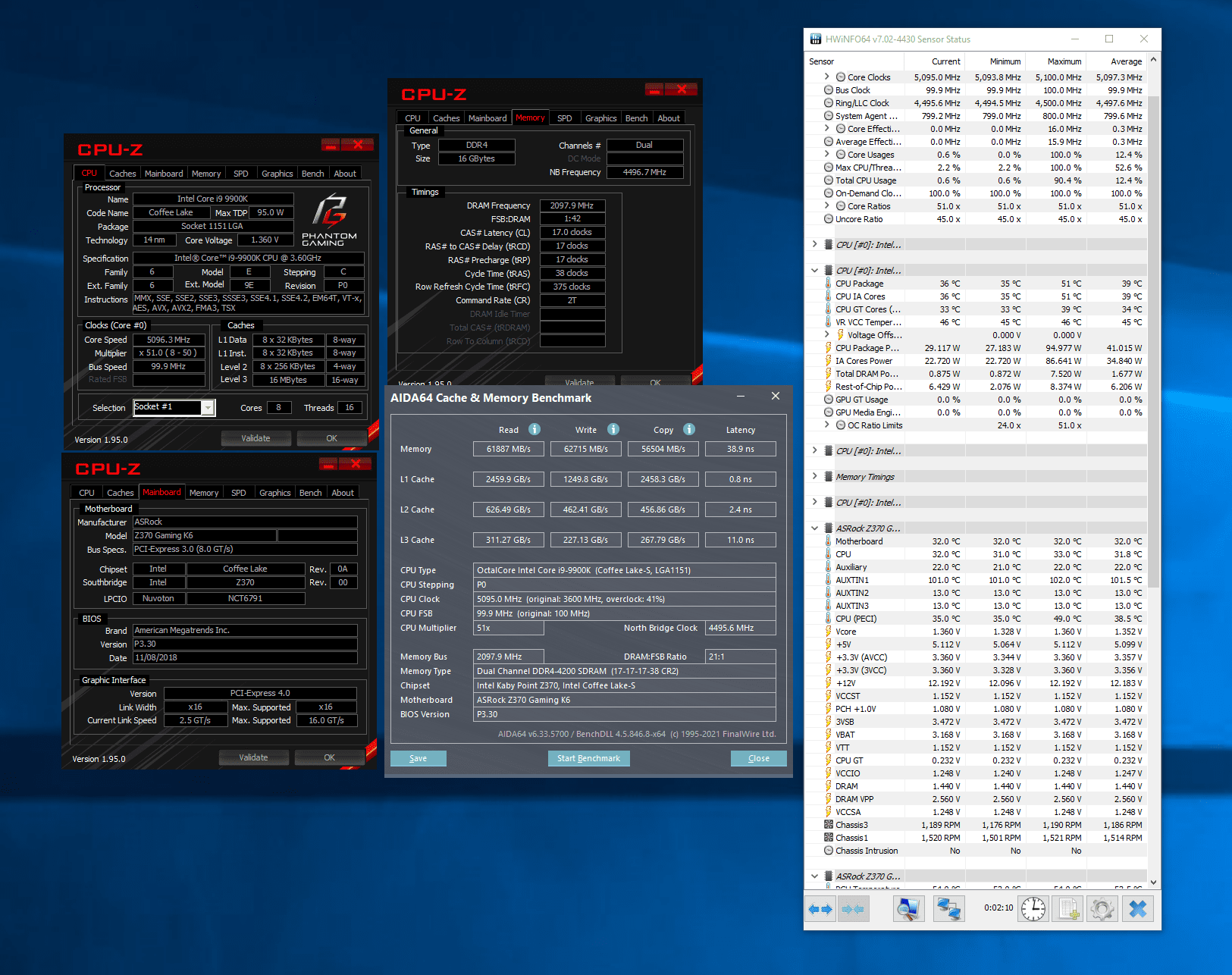1232x975 pixels.
Task: Open About tab in CPU-Z CPU window
Action: [345, 174]
